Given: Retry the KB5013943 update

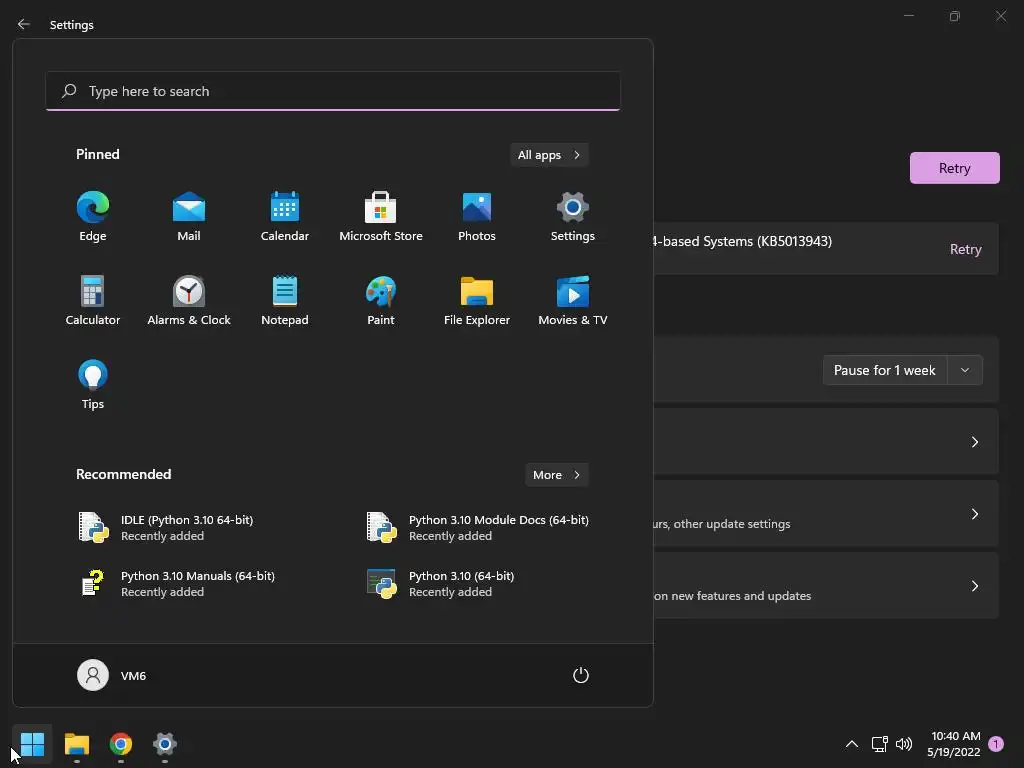Looking at the screenshot, I should pos(965,249).
